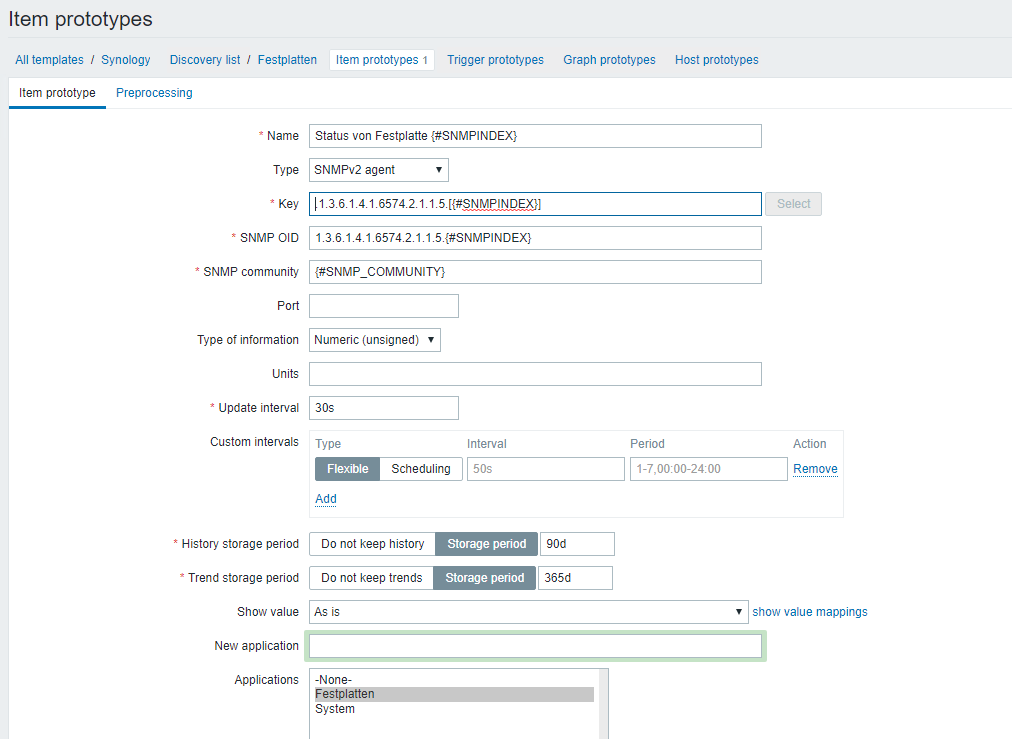
Task: Go to Host prototypes
Action: (716, 60)
